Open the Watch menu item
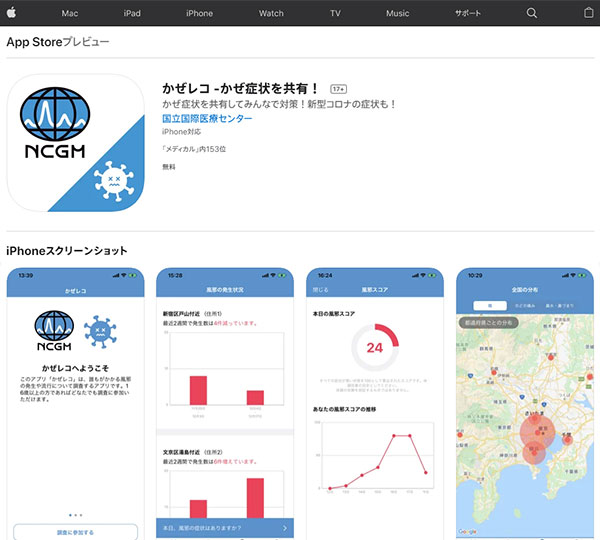Screen dimensions: 600x540 point(271,13)
